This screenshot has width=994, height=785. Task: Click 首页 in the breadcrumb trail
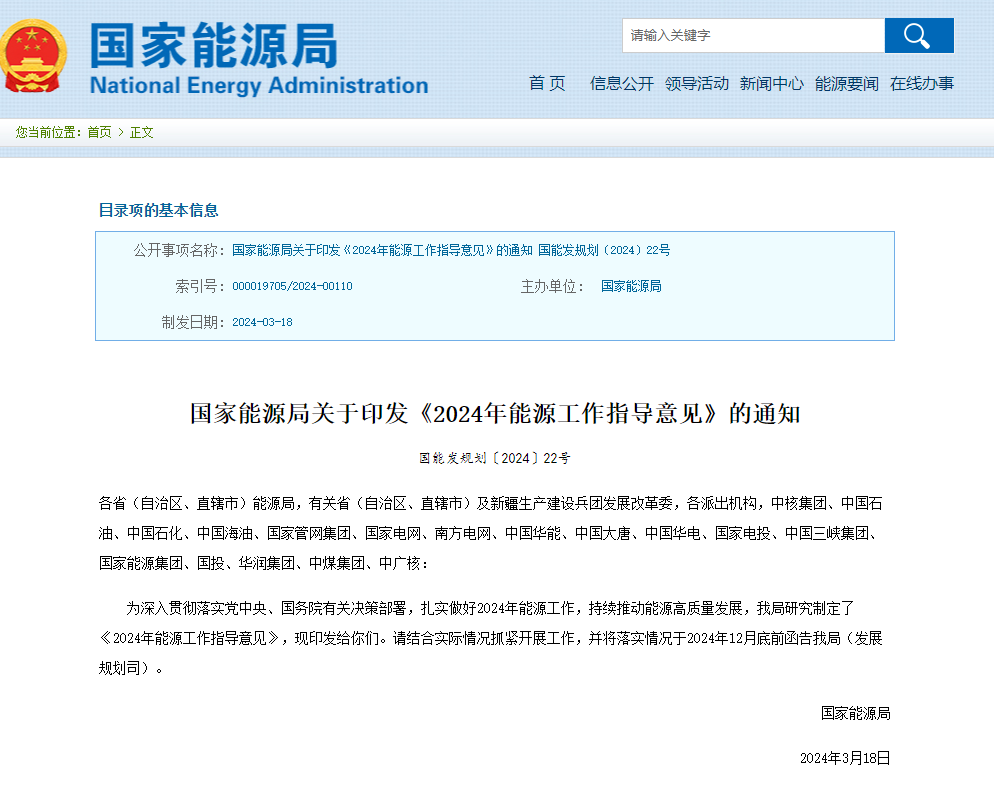[99, 133]
